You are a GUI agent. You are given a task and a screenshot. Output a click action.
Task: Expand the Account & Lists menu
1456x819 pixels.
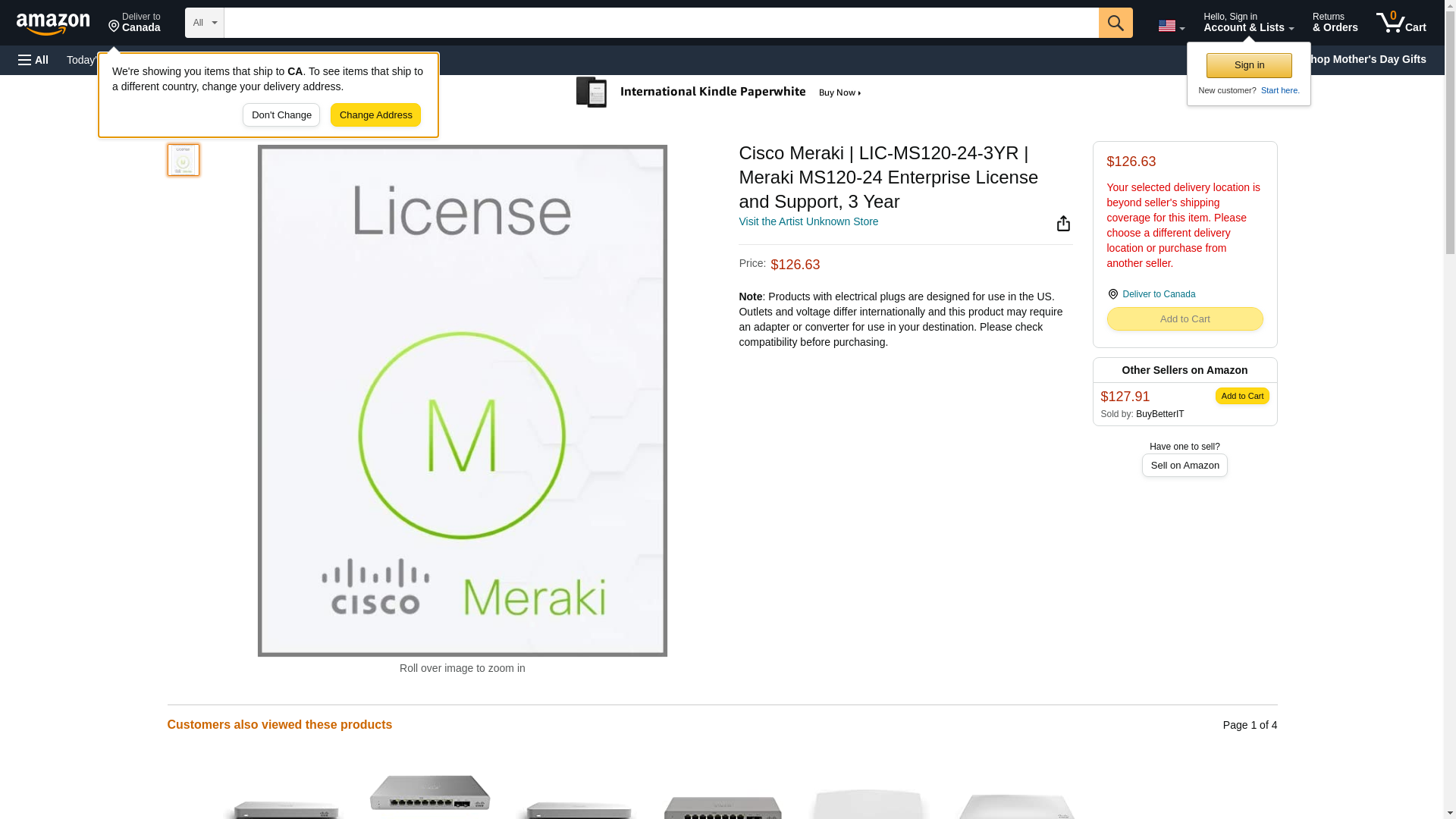[x=1247, y=23]
